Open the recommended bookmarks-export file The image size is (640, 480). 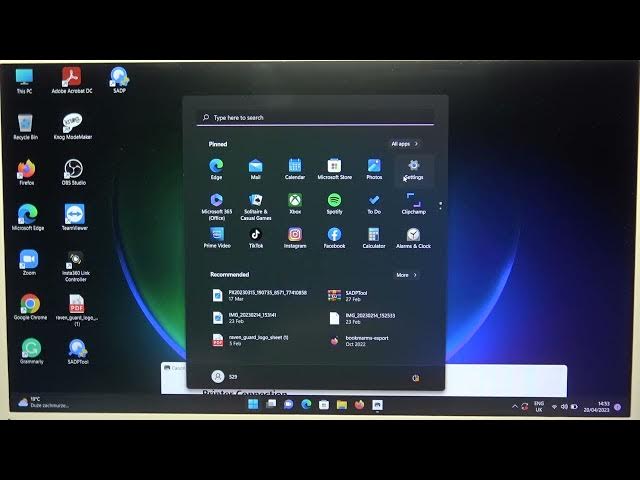tap(360, 341)
